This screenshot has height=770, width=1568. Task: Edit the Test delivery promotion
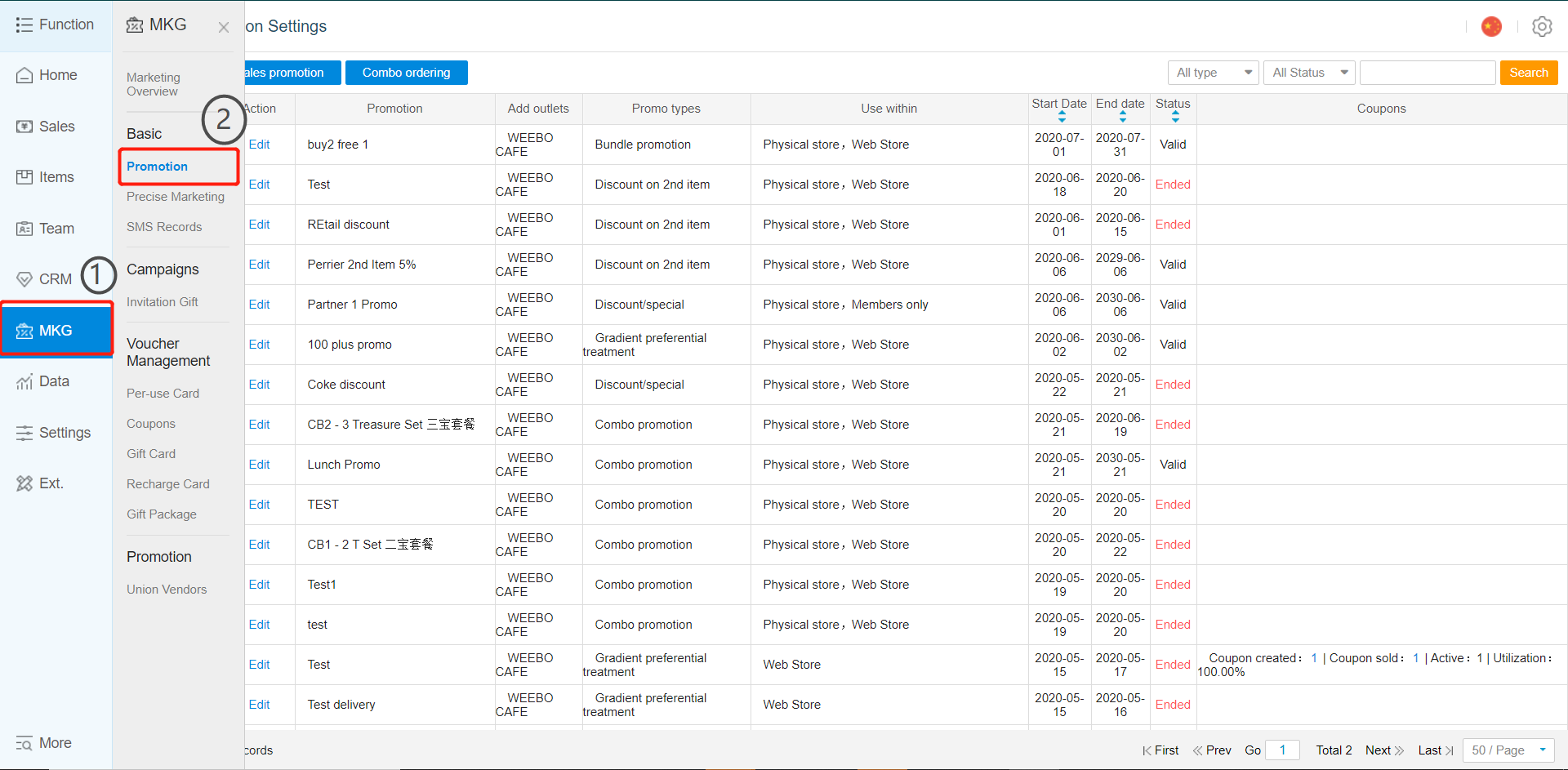[259, 705]
